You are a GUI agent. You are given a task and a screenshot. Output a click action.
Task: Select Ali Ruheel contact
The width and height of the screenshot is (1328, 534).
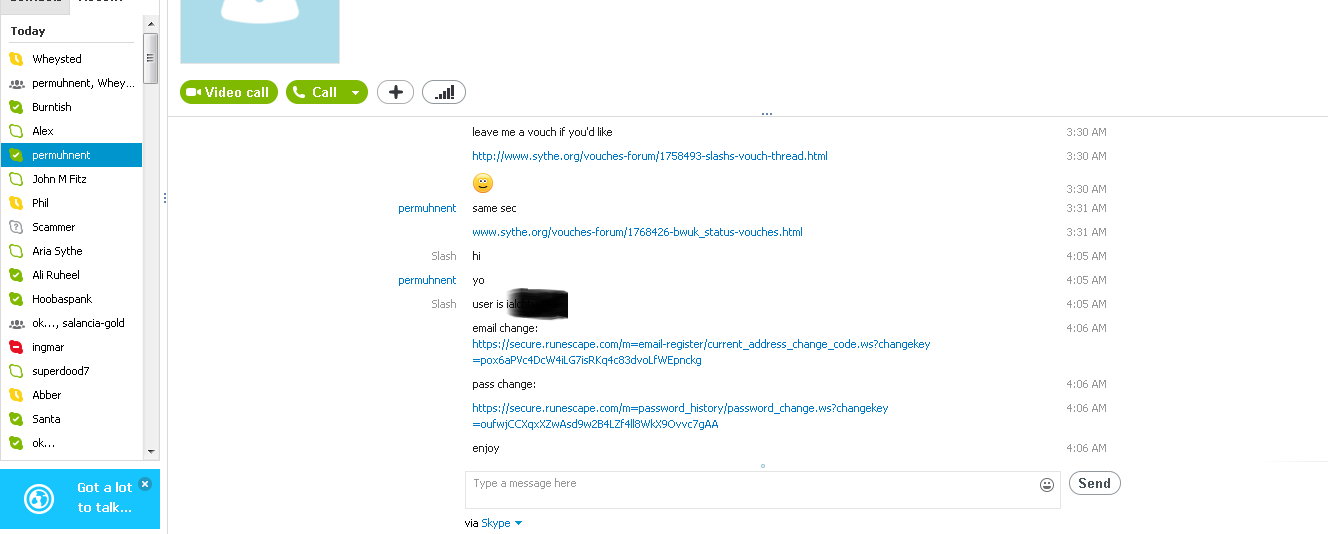(x=71, y=275)
